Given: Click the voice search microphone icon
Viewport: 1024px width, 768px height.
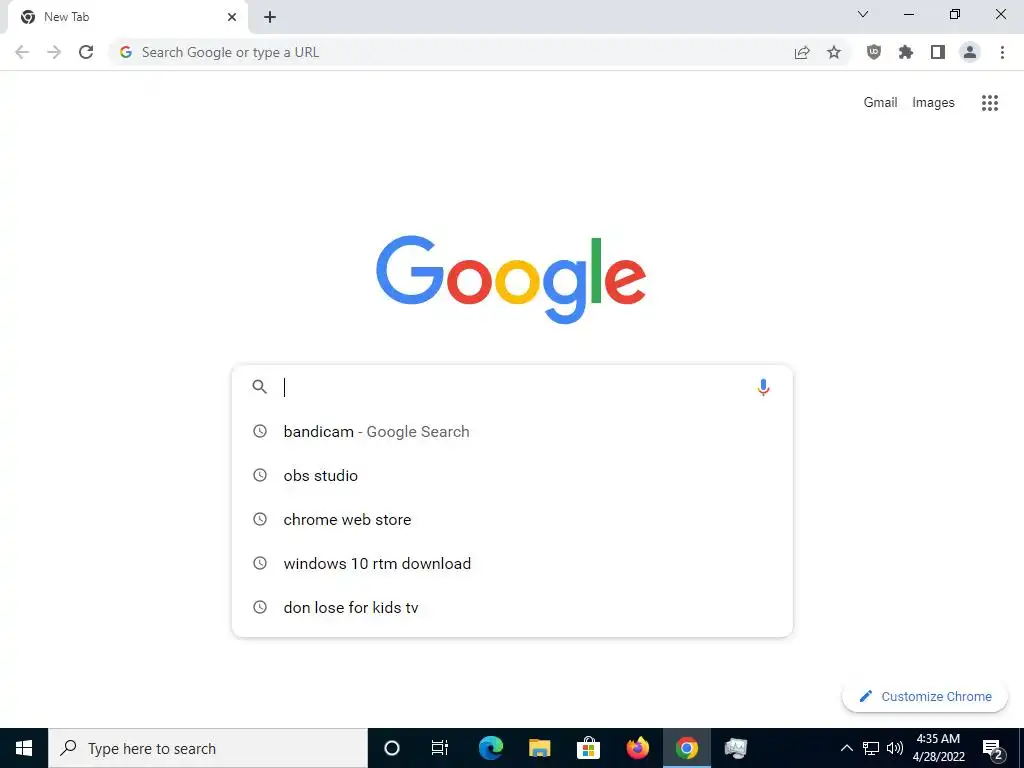Looking at the screenshot, I should coord(763,387).
